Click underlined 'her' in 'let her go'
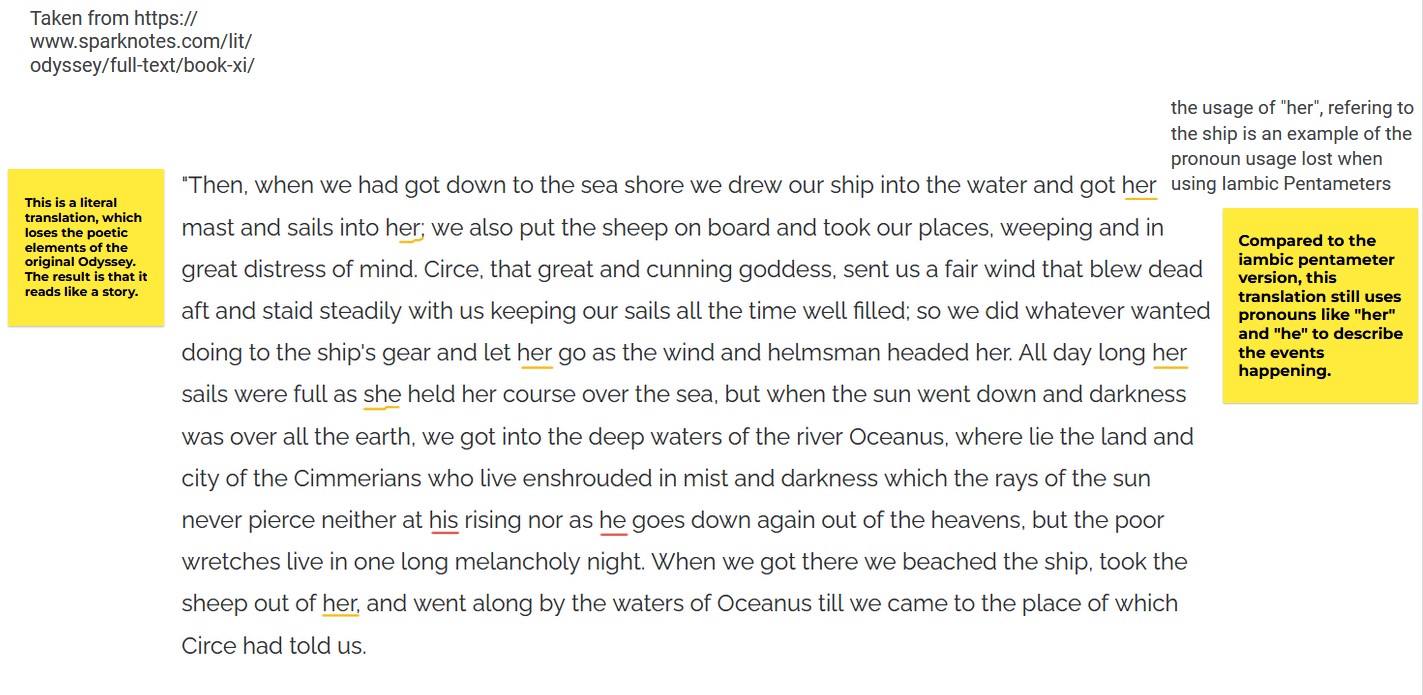 point(535,352)
